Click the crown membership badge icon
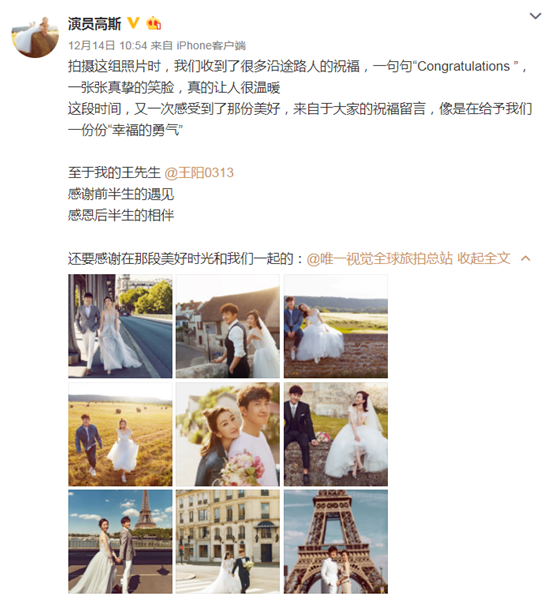The image size is (558, 602). coord(154,24)
